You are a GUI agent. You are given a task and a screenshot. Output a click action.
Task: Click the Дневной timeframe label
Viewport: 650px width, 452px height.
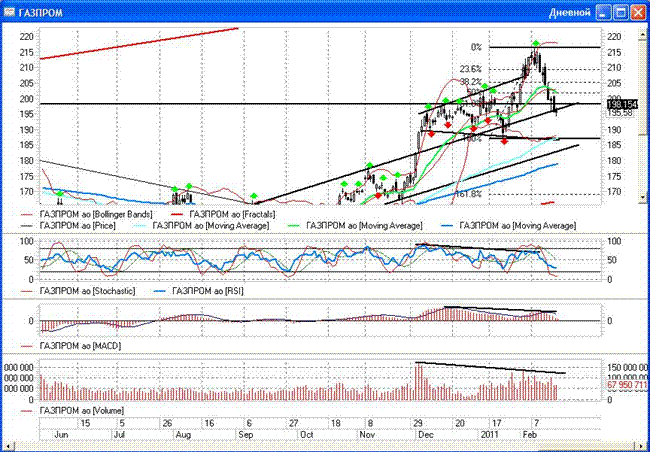(x=569, y=13)
